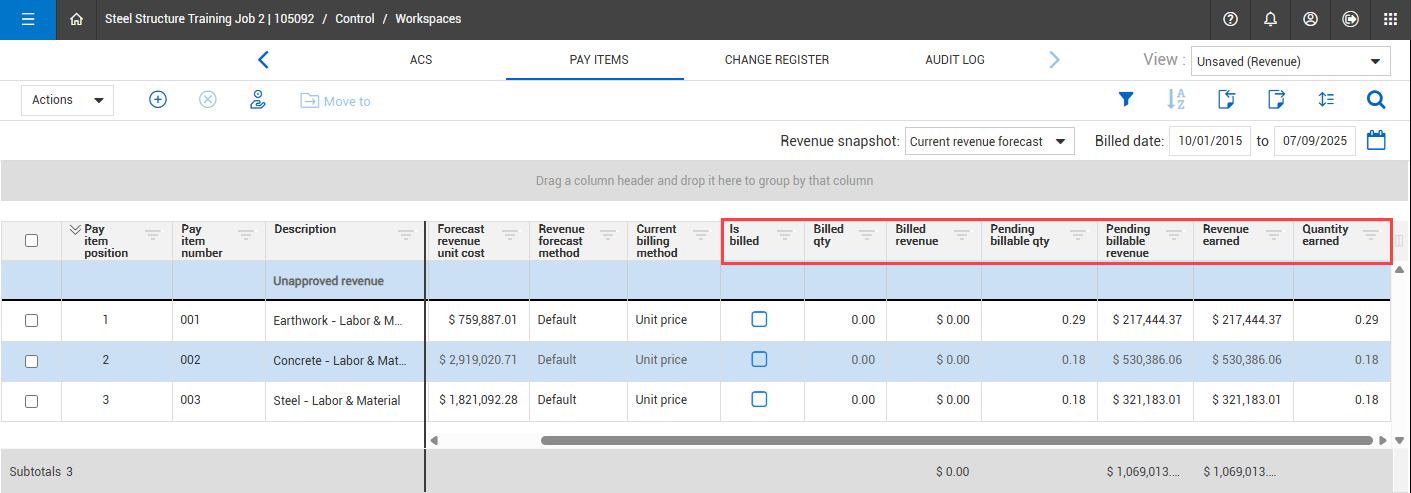Open the hamburger main menu
1411x493 pixels.
coord(28,19)
